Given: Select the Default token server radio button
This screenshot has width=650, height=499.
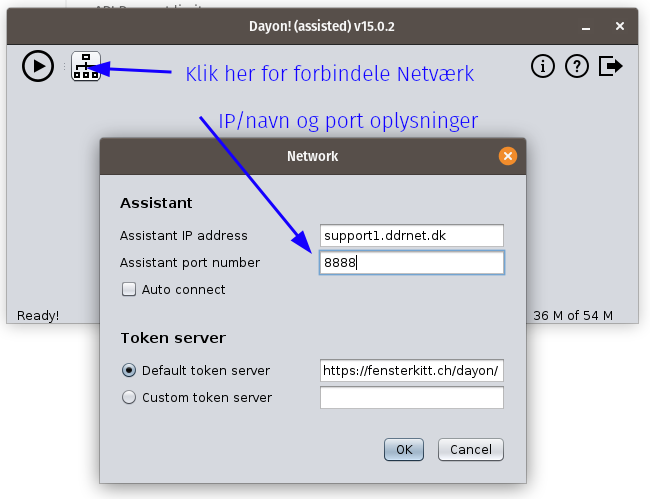Looking at the screenshot, I should pyautogui.click(x=129, y=370).
